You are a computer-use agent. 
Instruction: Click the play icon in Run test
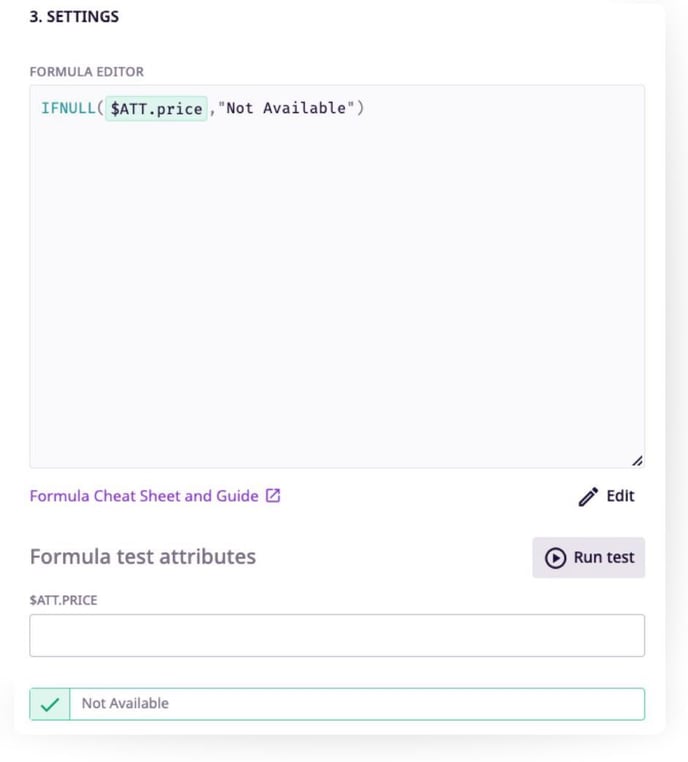[555, 558]
